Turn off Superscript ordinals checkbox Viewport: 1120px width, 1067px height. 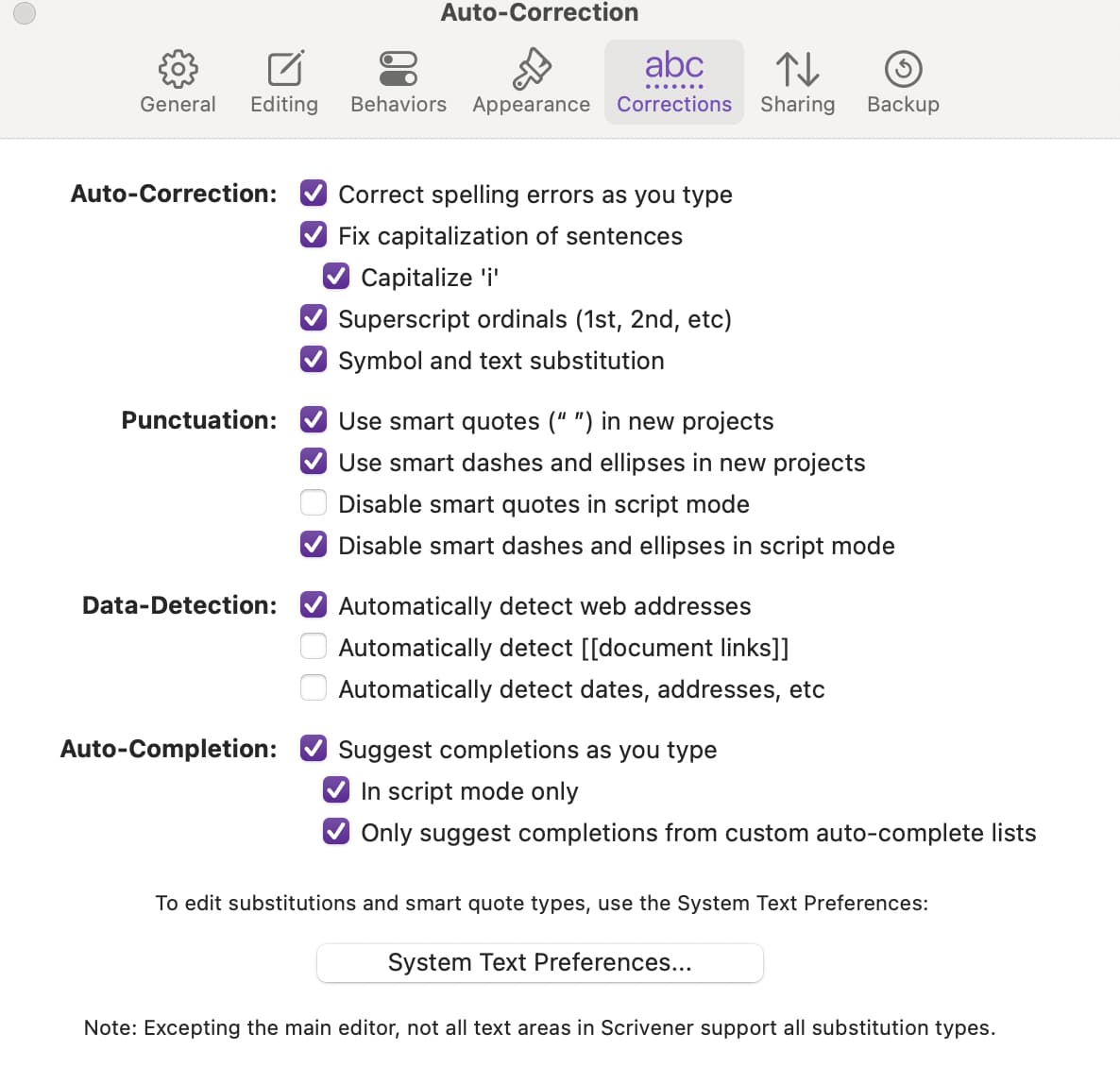tap(314, 318)
